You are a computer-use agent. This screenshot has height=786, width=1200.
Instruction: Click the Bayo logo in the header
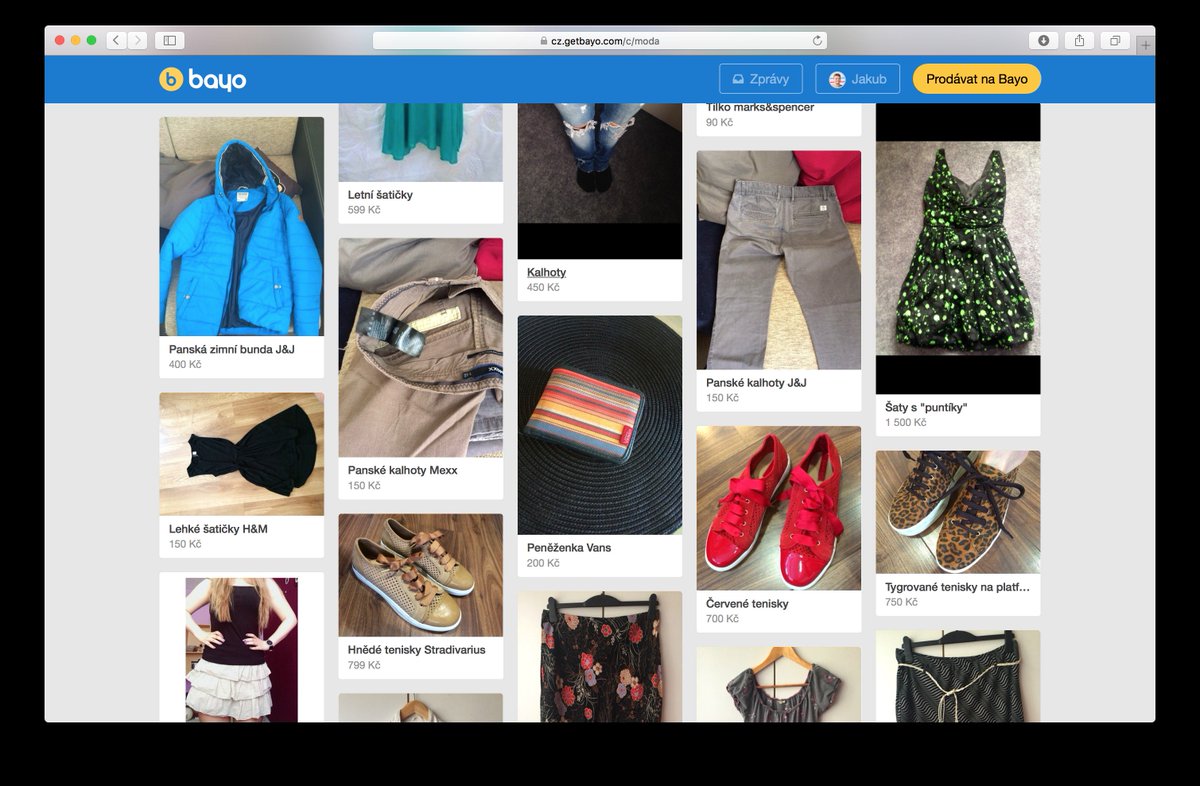coord(202,79)
